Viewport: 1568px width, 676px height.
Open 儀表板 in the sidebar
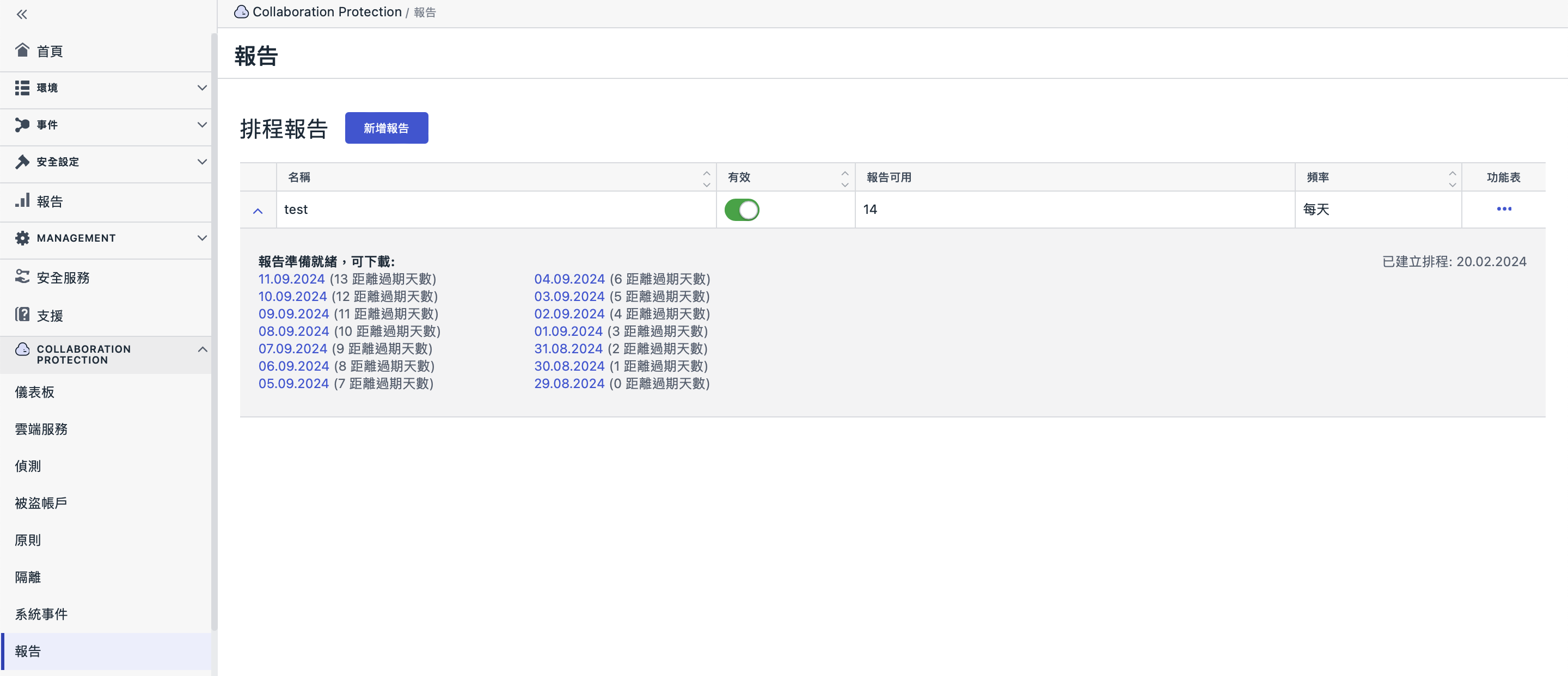coord(105,392)
